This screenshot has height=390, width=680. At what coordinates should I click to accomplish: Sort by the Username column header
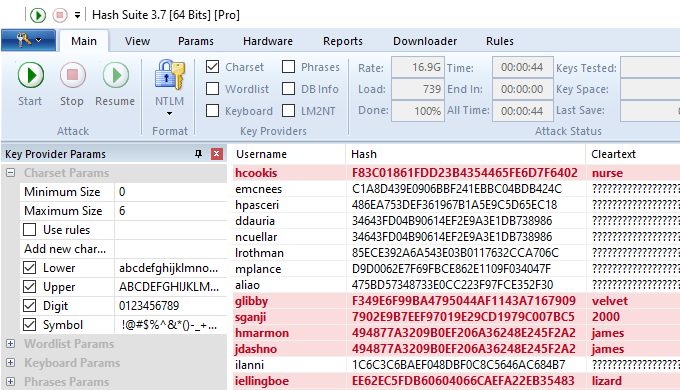289,154
